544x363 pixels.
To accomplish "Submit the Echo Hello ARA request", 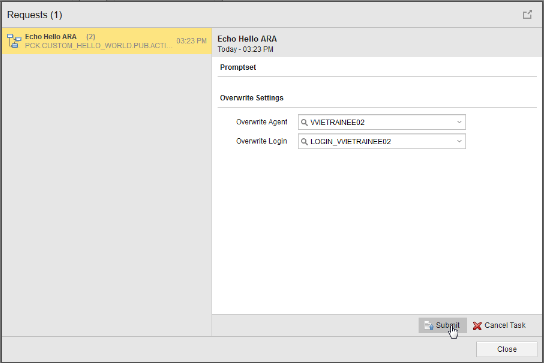I will [x=442, y=325].
